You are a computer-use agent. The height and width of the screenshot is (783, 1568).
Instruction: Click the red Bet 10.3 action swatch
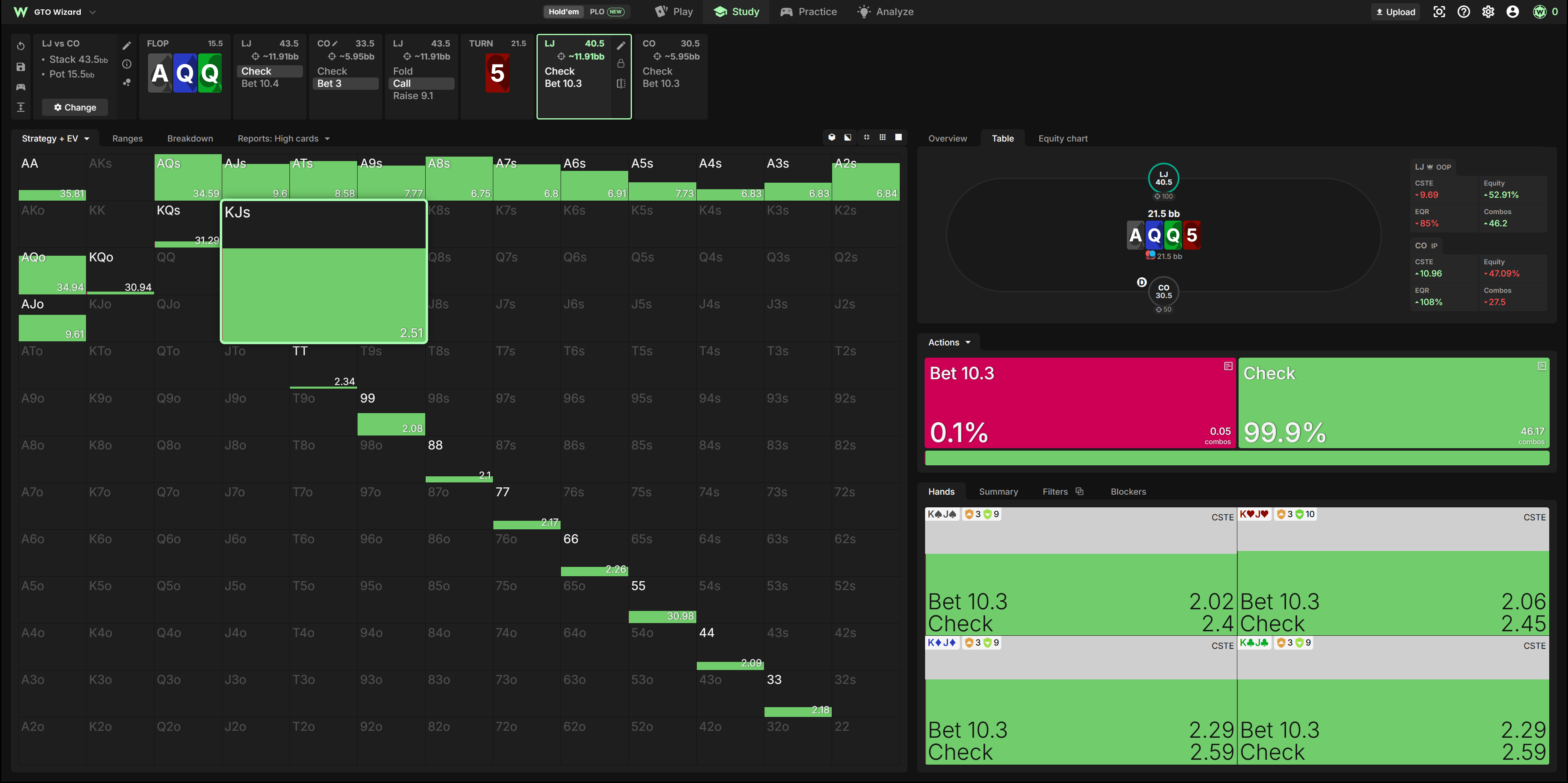(1080, 403)
